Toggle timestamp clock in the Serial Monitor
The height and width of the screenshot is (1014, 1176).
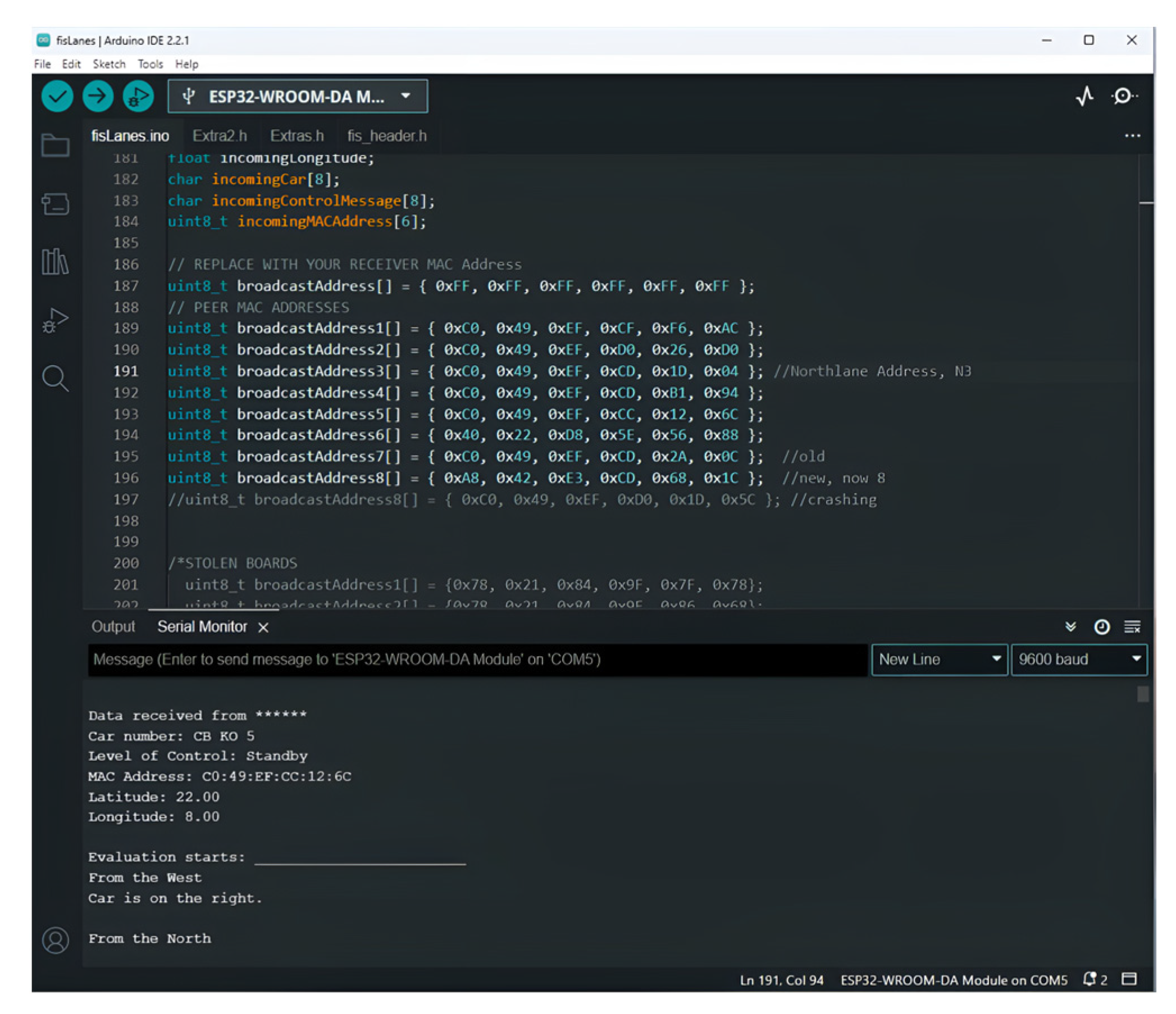(x=1102, y=627)
